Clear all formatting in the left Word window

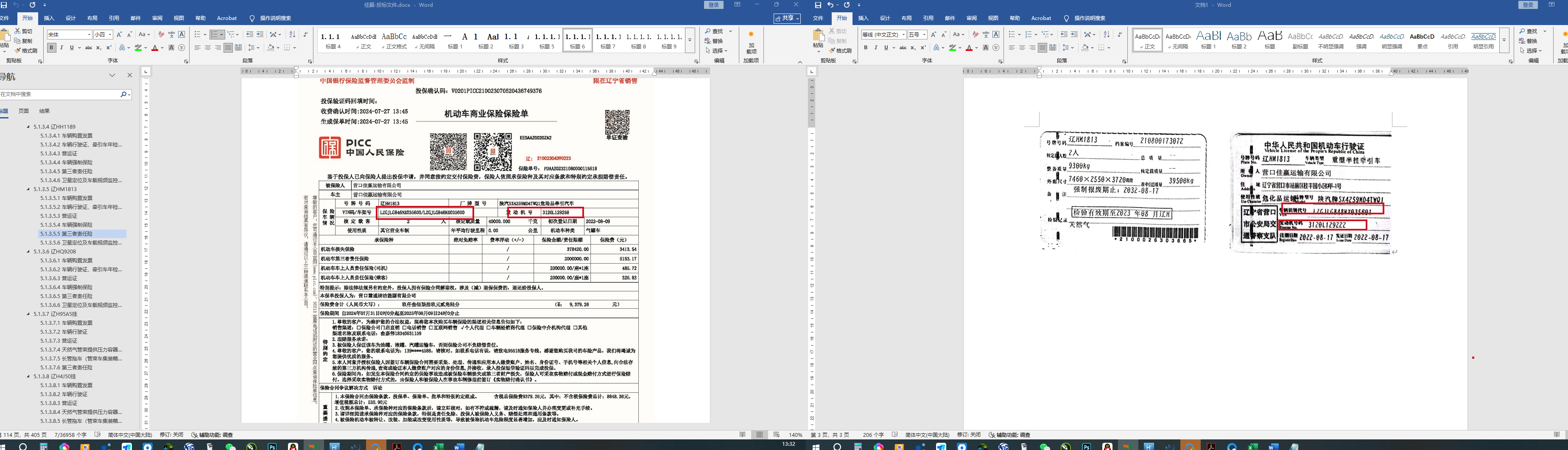point(161,35)
